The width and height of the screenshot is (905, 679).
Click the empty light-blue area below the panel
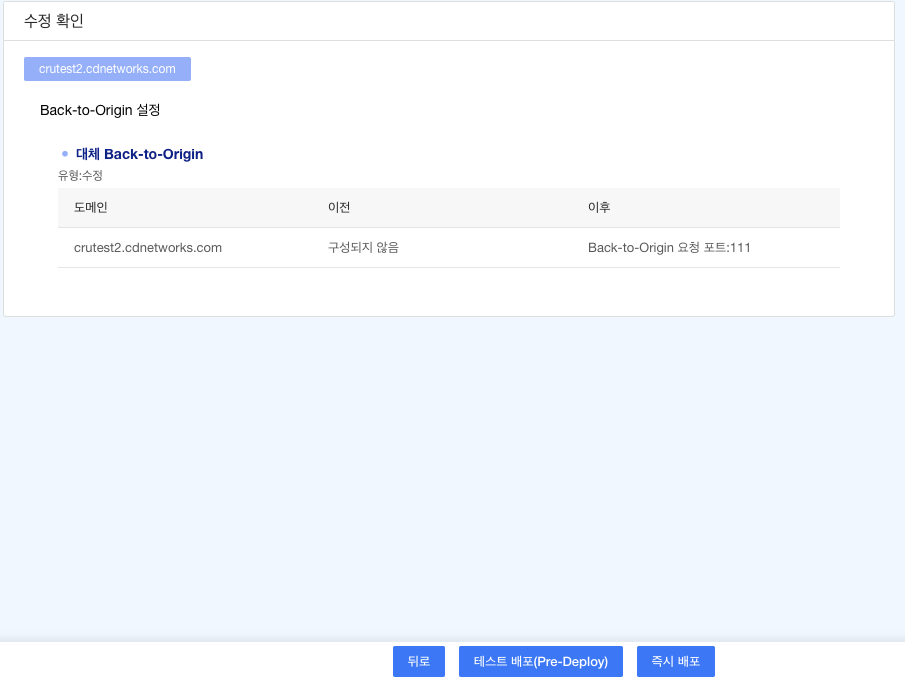tap(450, 470)
